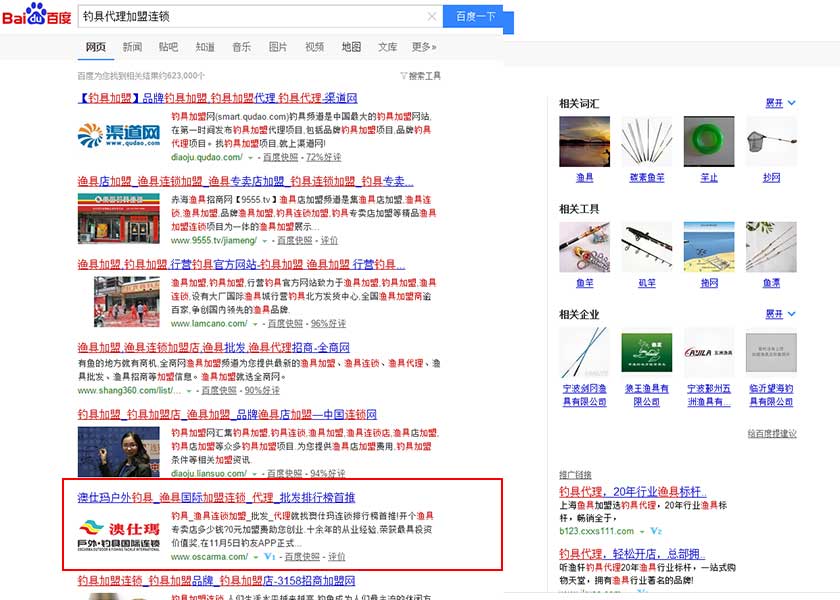Select the 网页 tab
Image resolution: width=840 pixels, height=600 pixels.
coord(96,47)
